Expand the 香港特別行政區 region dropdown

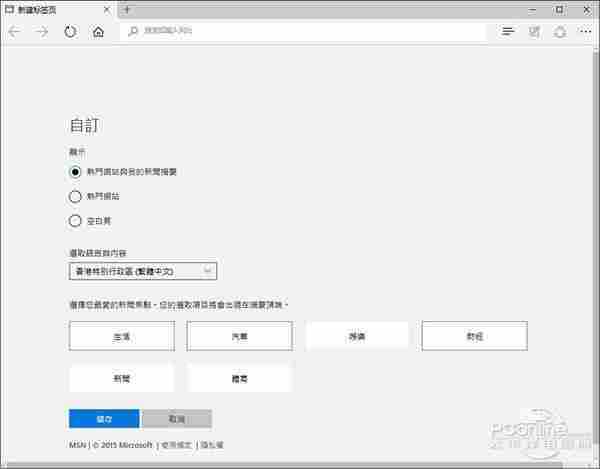(143, 271)
